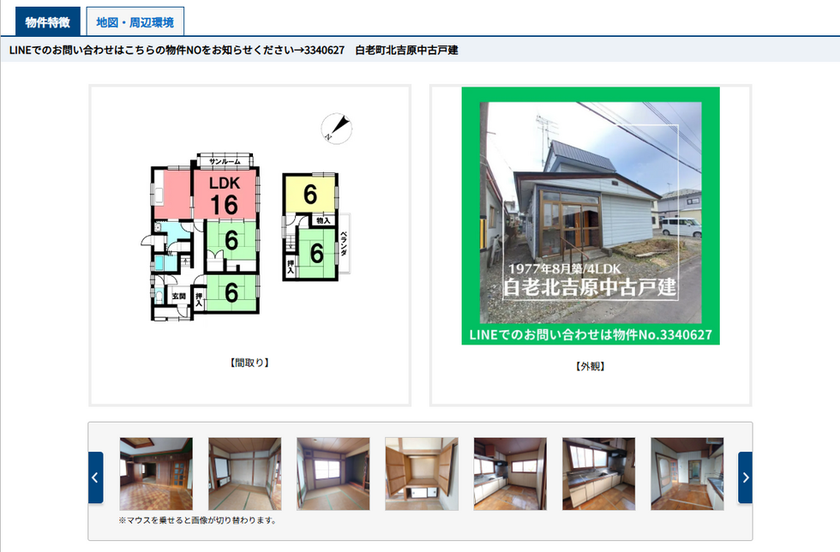Select the first thumbnail of the wood-floor living room
Screen dimensions: 840x552
coord(156,474)
